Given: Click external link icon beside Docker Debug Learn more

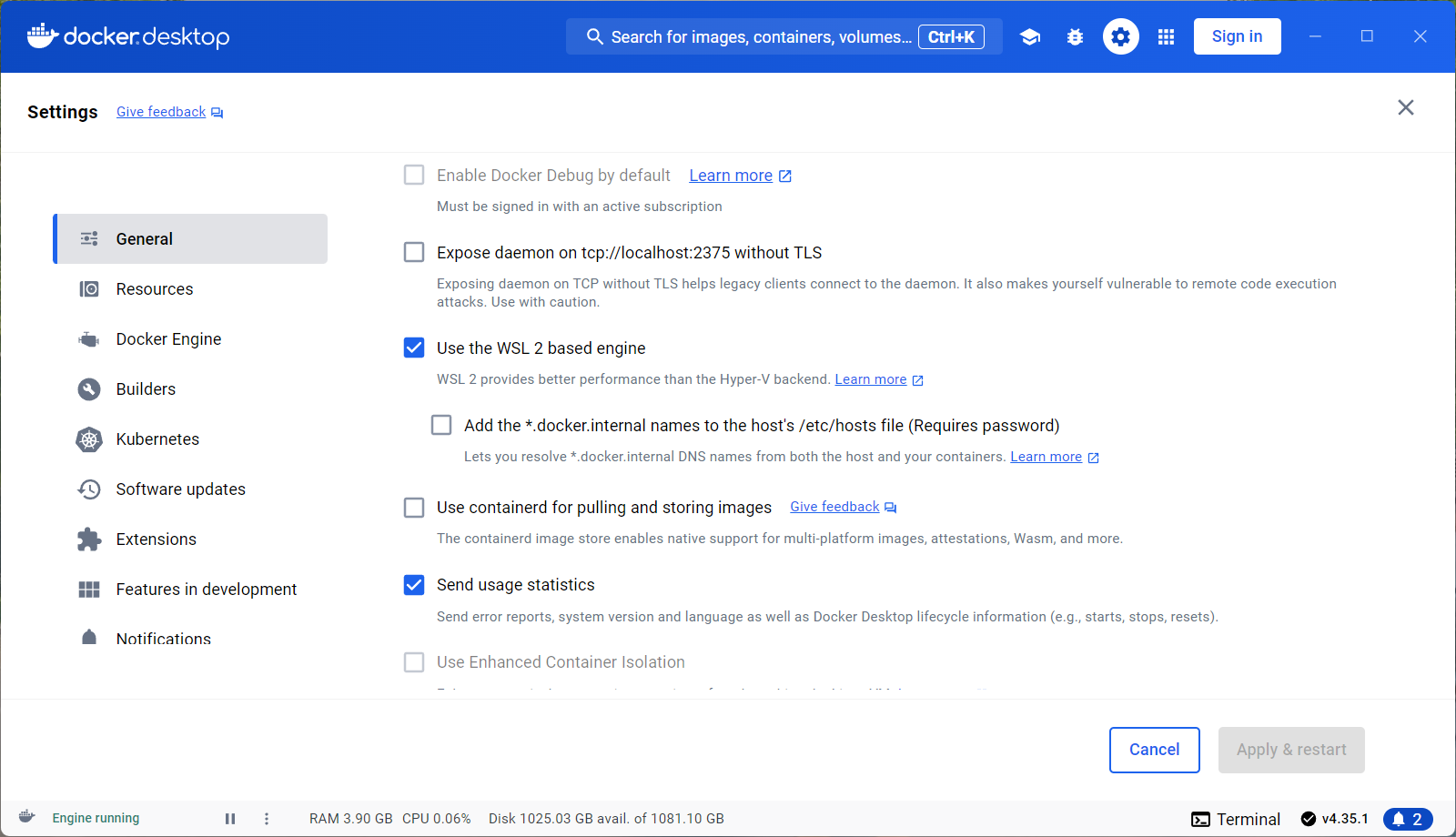Looking at the screenshot, I should [x=785, y=176].
